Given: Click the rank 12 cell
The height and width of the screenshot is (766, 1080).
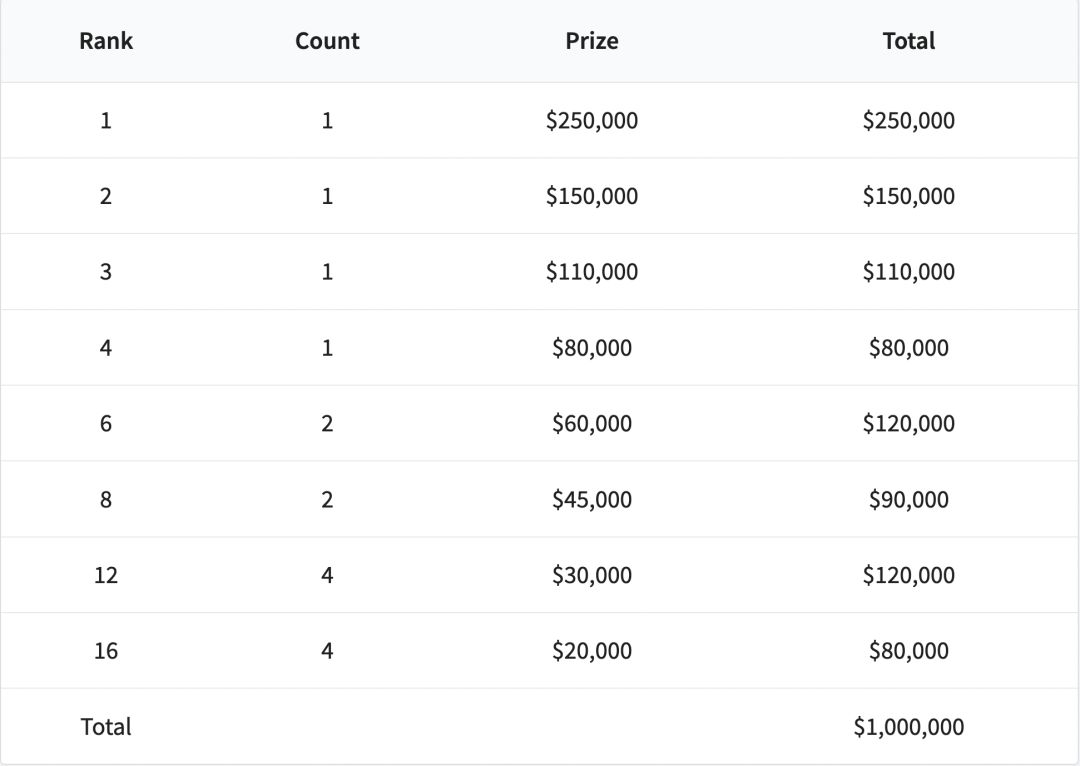Looking at the screenshot, I should pos(106,575).
